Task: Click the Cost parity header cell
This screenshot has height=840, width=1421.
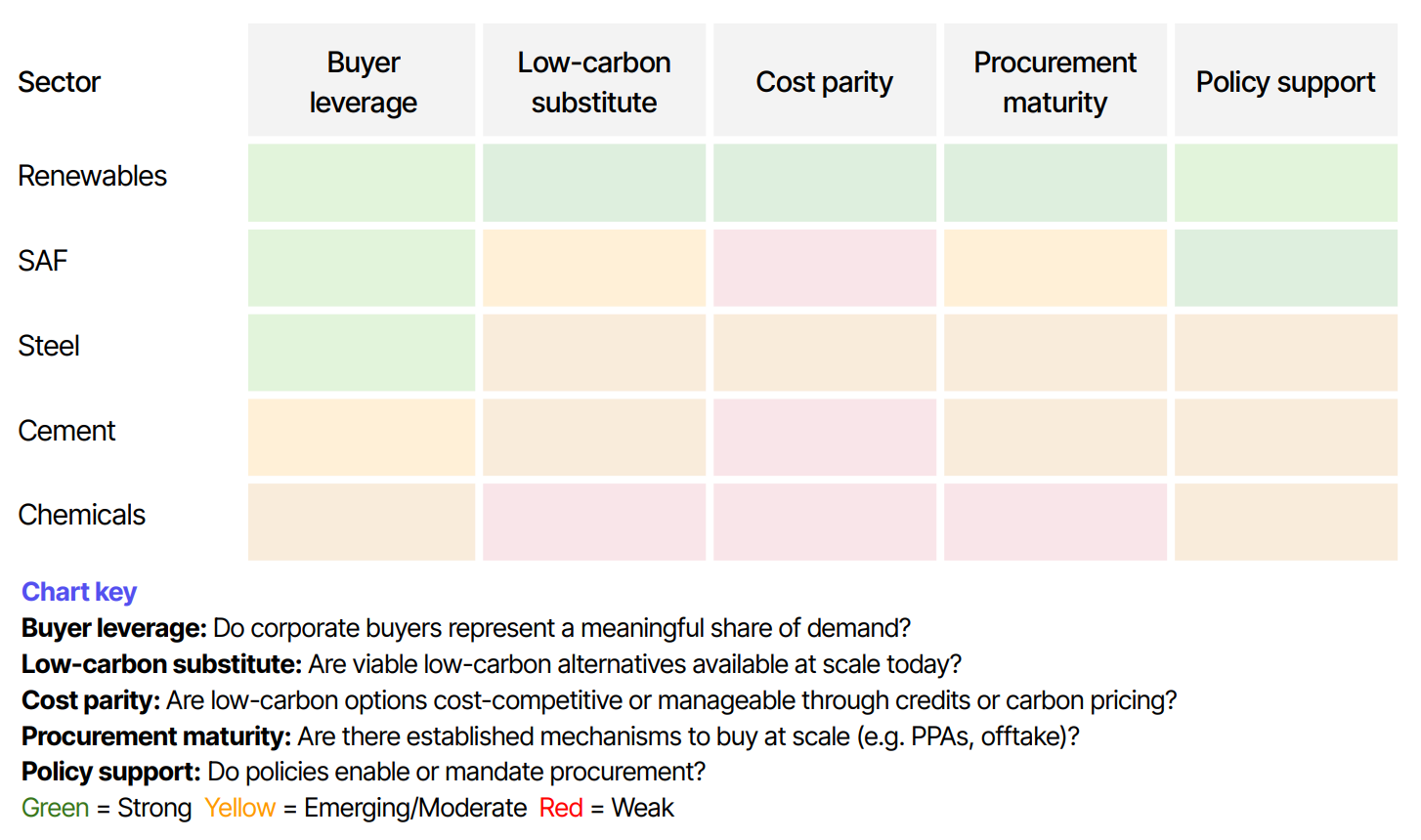Action: 825,80
